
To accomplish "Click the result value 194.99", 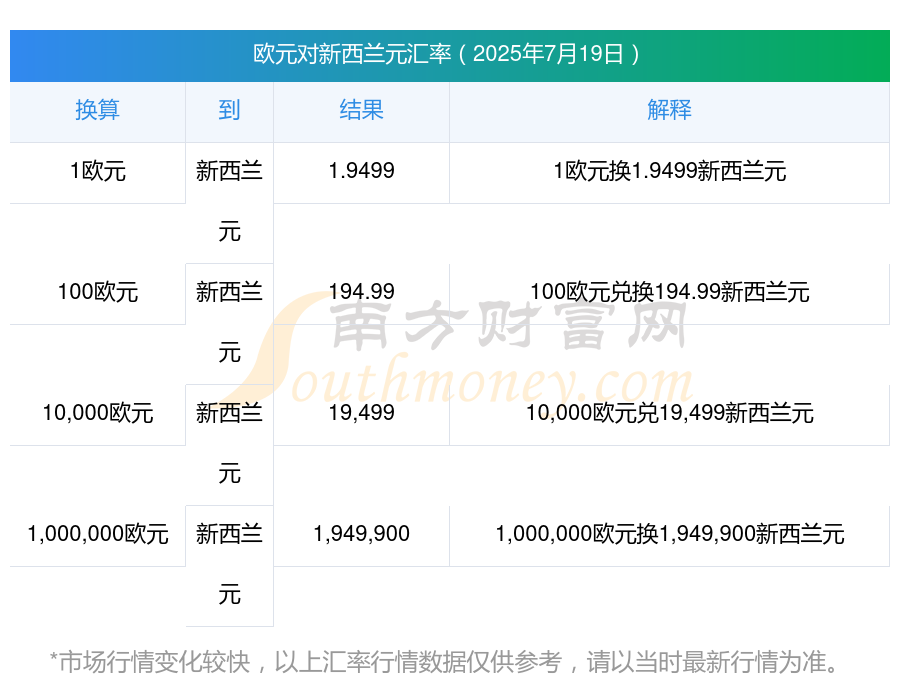I will (361, 292).
